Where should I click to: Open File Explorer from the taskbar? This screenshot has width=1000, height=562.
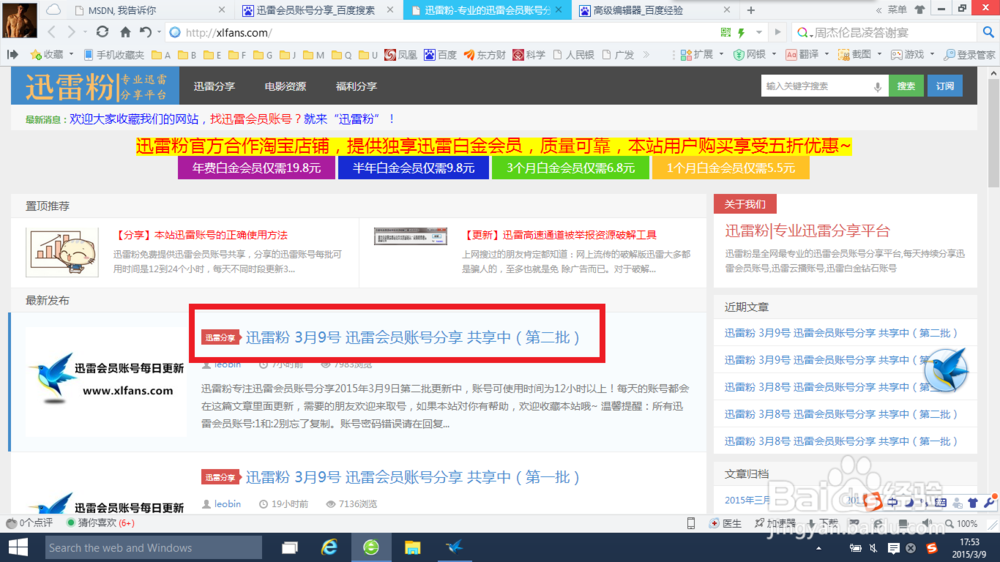click(413, 547)
